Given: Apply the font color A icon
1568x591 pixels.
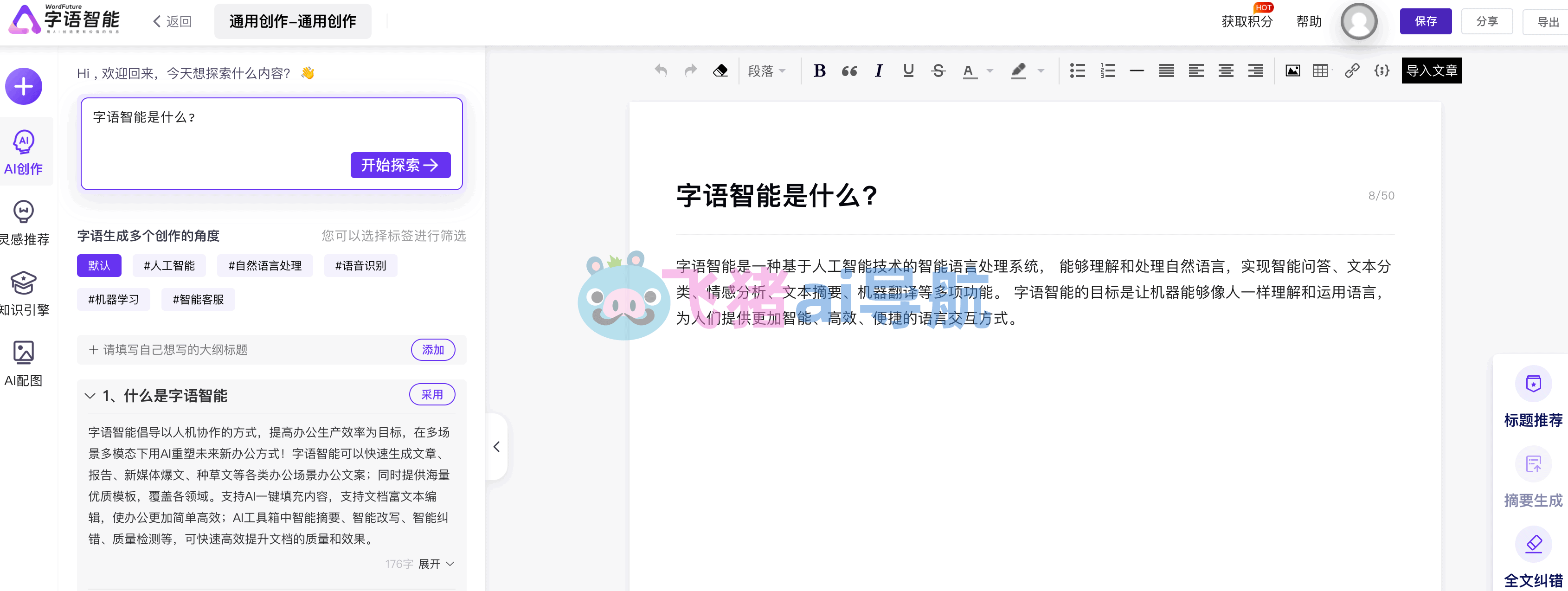Looking at the screenshot, I should (969, 71).
